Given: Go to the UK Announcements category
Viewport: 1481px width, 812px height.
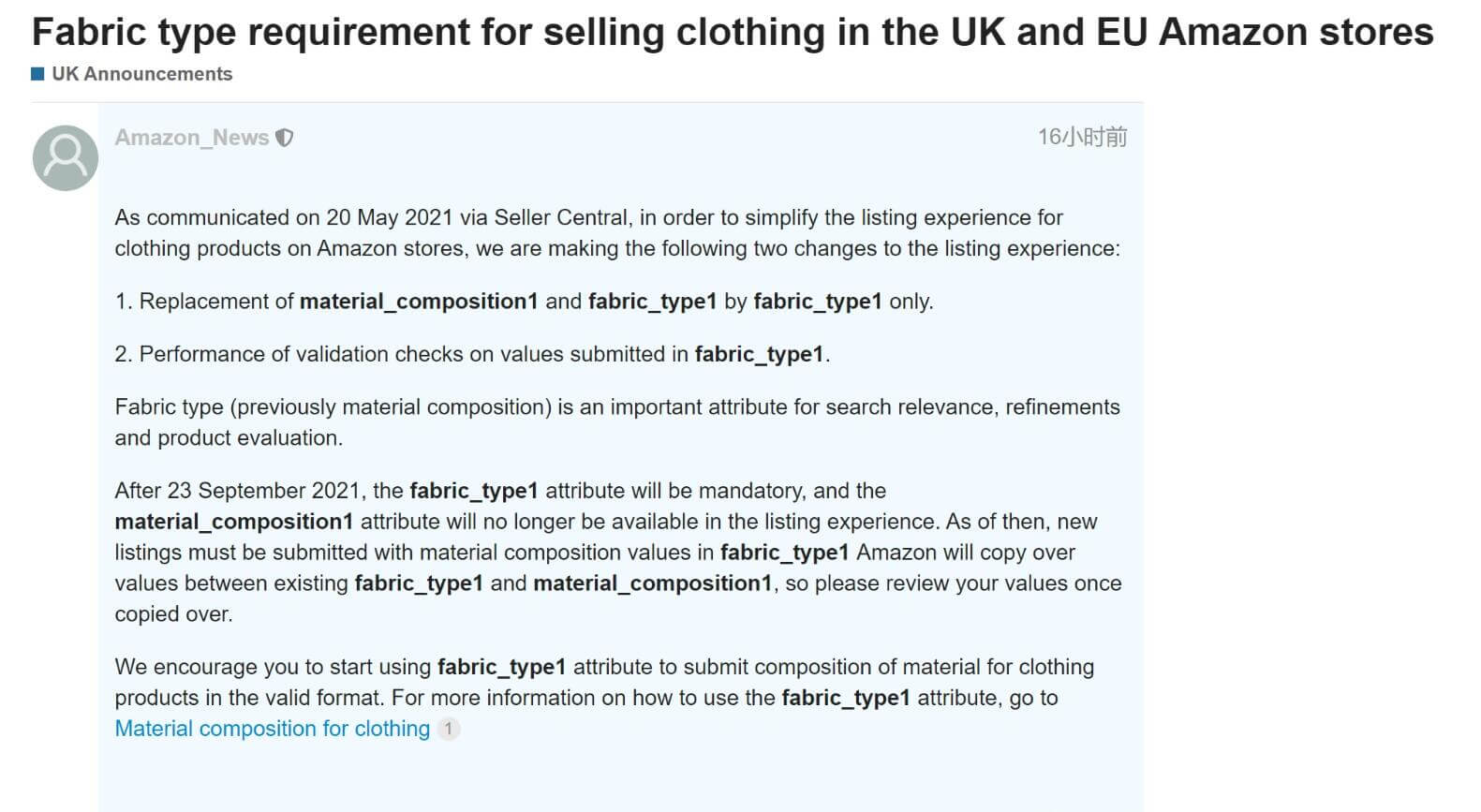Looking at the screenshot, I should (x=141, y=74).
